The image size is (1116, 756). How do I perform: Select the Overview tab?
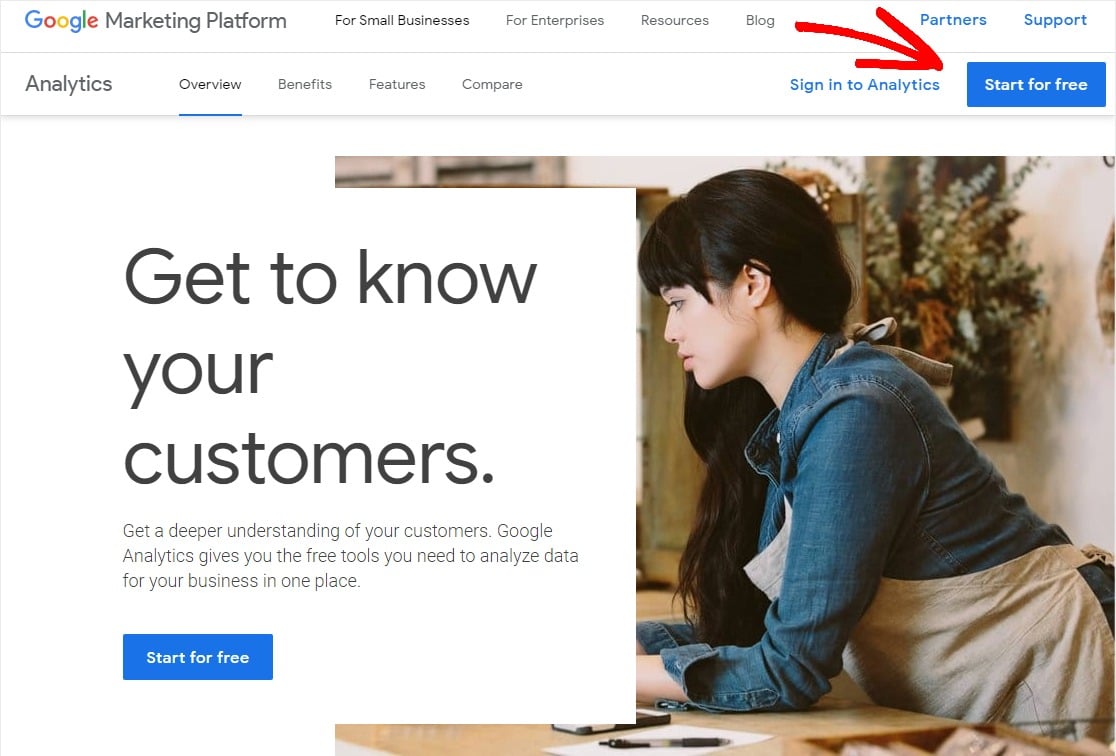tap(210, 84)
